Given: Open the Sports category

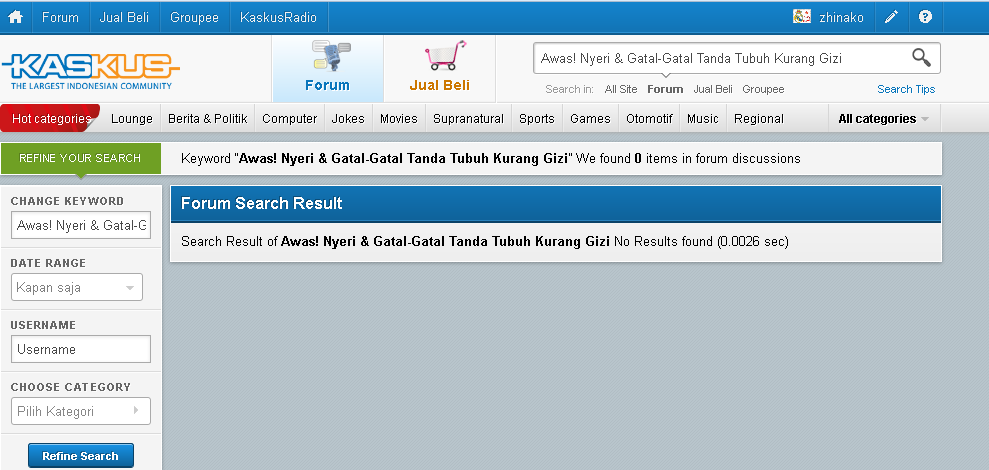Looking at the screenshot, I should (x=537, y=119).
